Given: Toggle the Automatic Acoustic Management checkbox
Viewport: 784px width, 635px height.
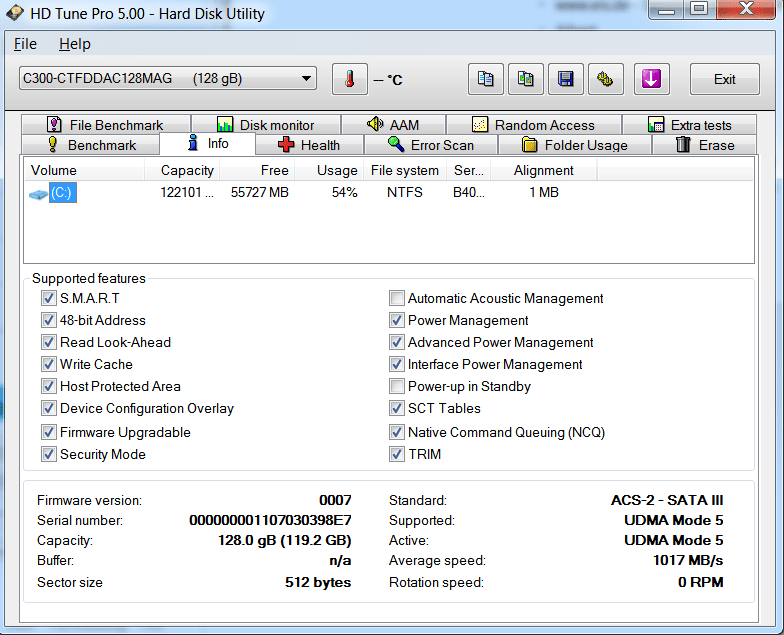Looking at the screenshot, I should point(397,298).
